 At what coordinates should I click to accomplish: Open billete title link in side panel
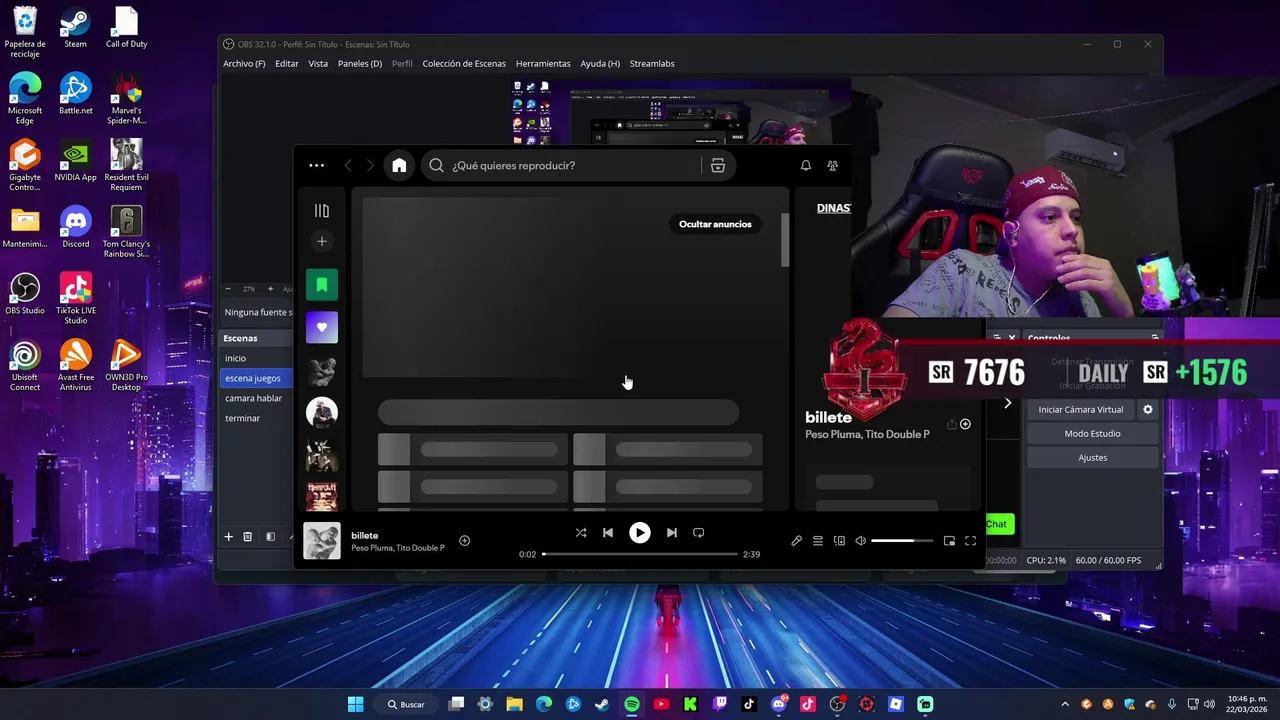[828, 417]
